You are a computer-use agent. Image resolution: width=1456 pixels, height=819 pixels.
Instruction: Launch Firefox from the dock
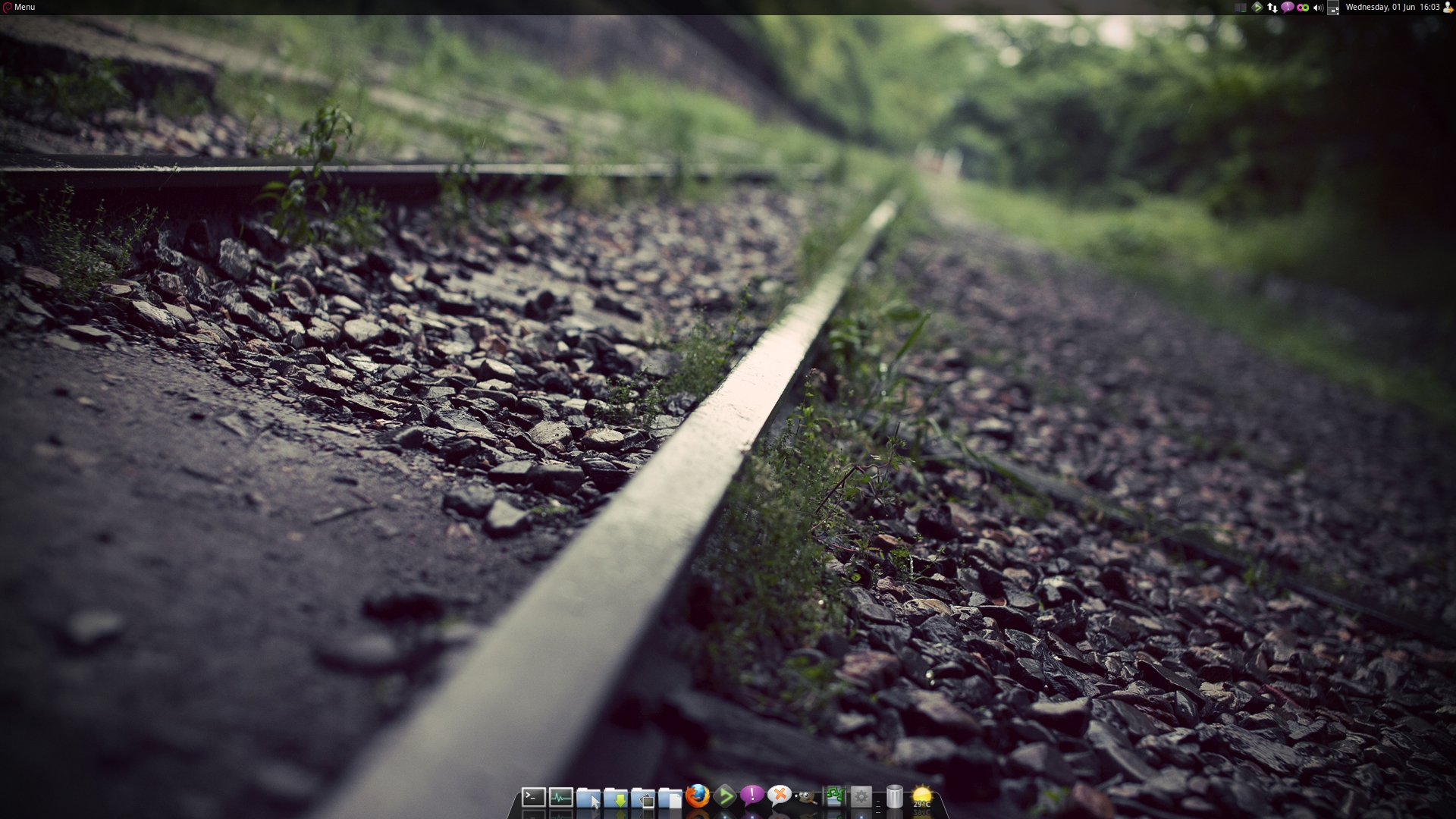[x=698, y=795]
